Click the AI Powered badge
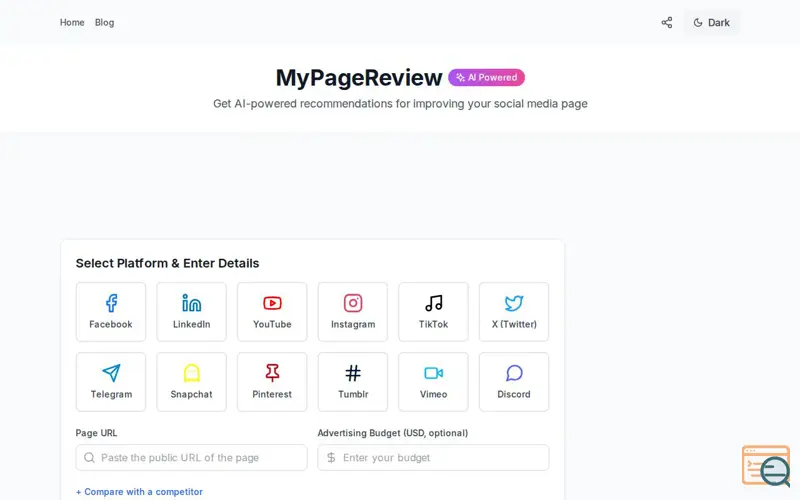The image size is (800, 500). (487, 78)
